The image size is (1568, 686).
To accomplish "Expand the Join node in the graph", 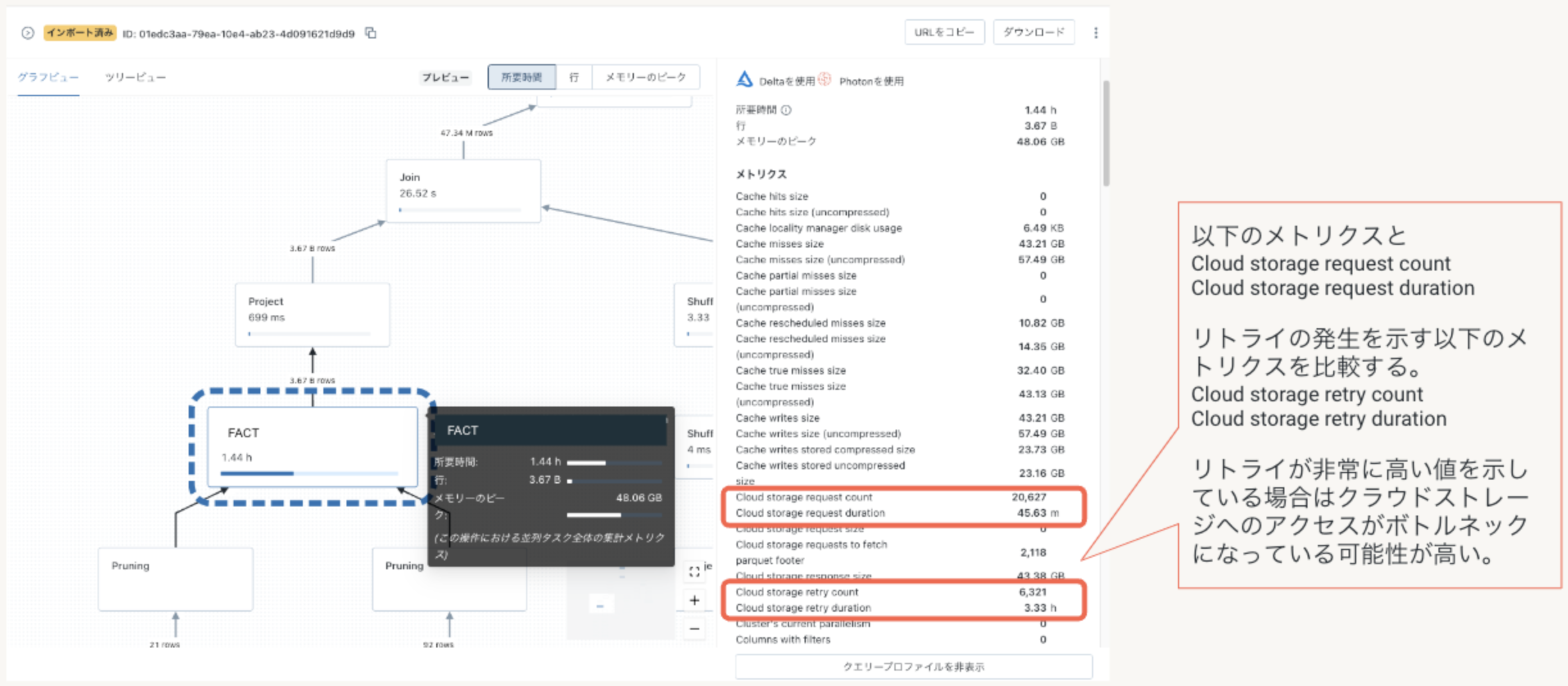I will pos(463,190).
